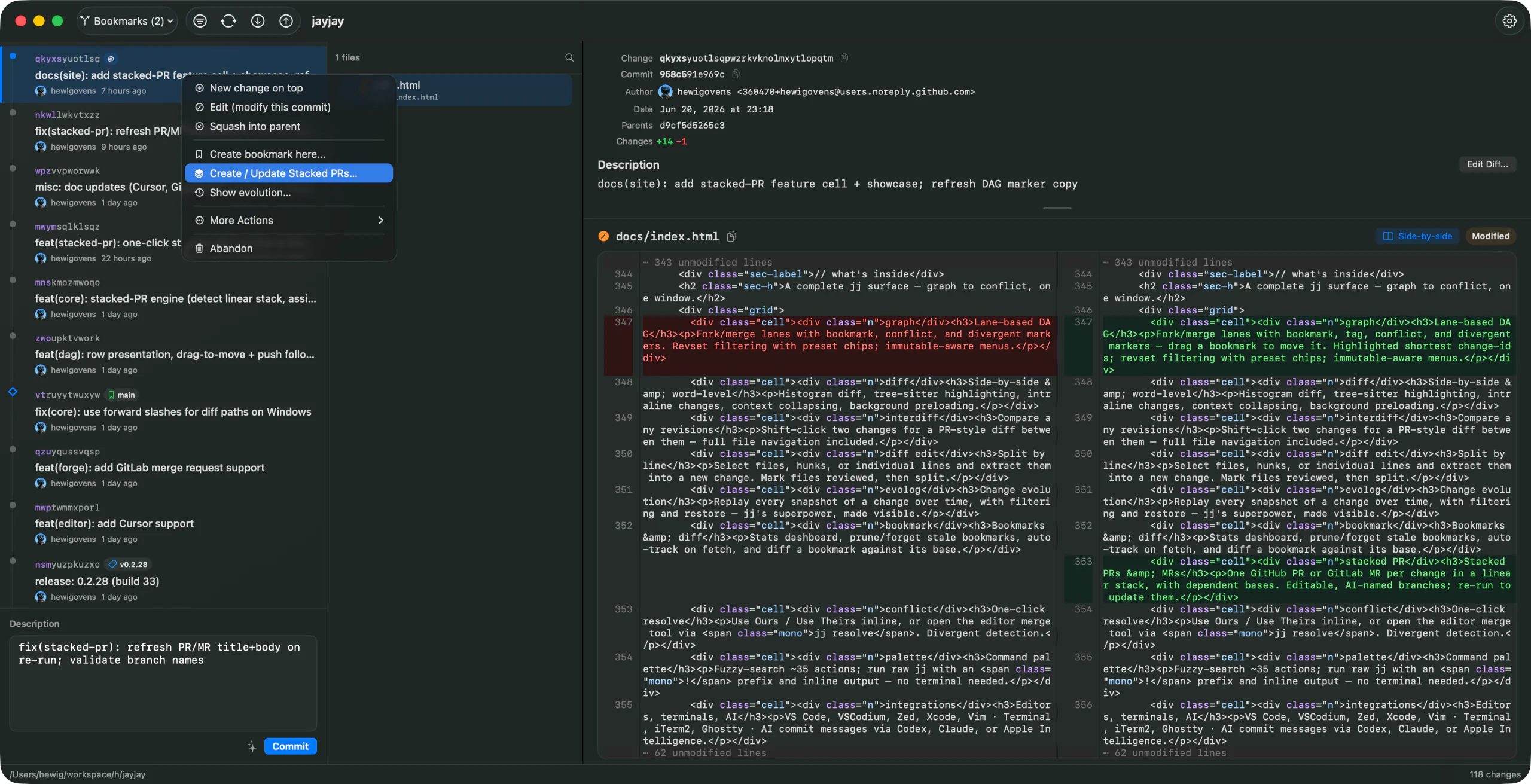Expand 343 unmodified lines in right pane

(x=1167, y=262)
